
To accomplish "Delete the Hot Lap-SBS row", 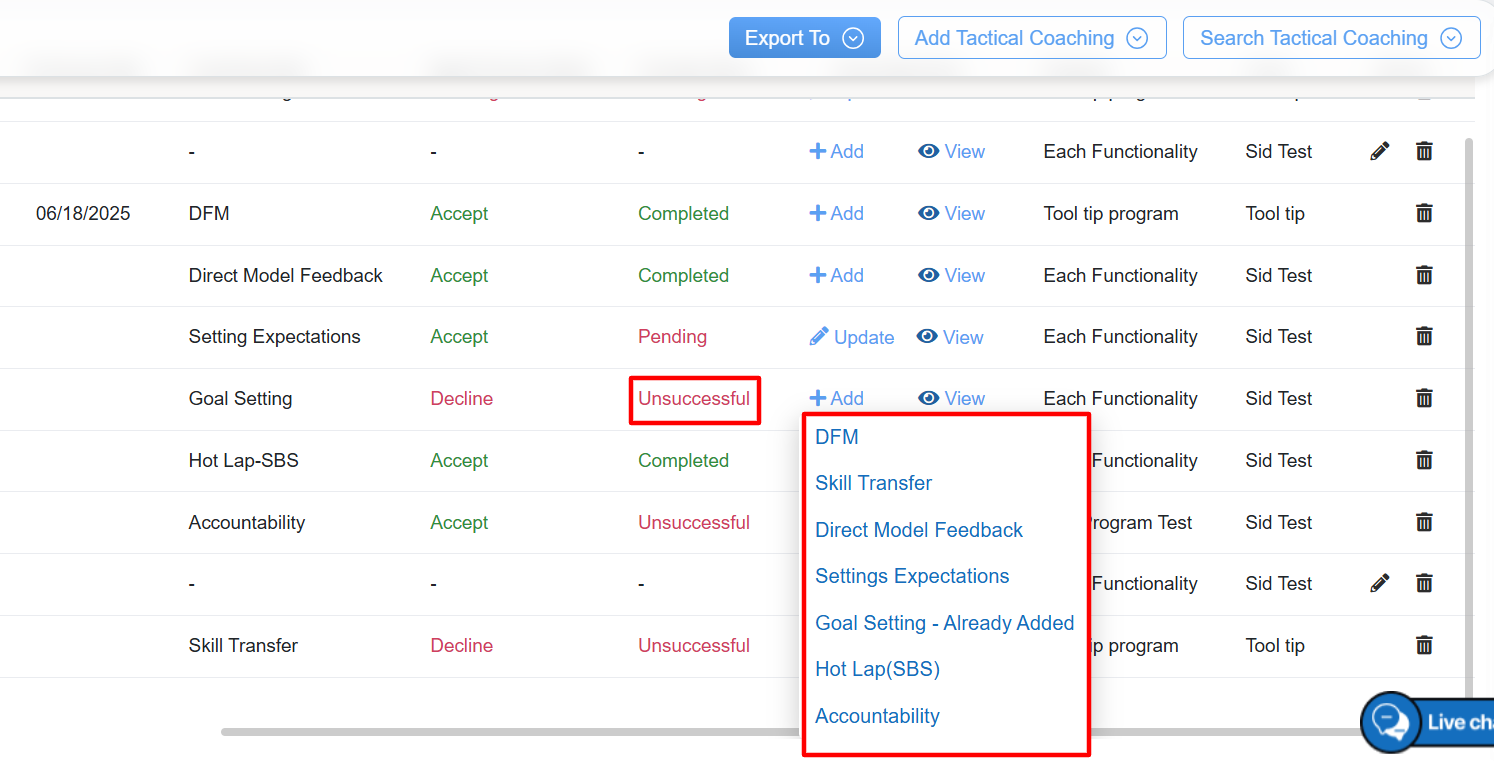I will click(x=1424, y=460).
